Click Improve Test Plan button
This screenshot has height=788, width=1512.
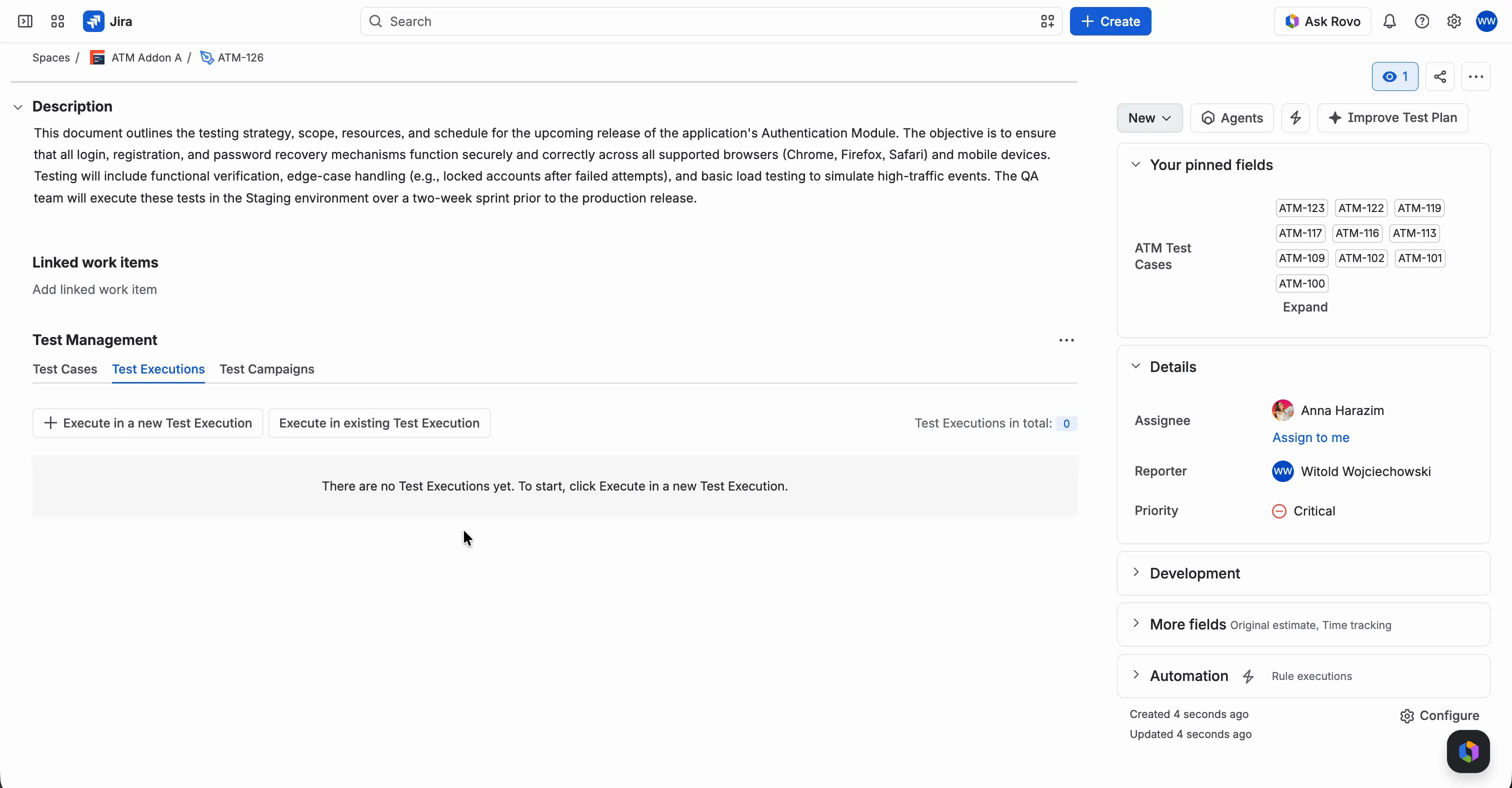(1392, 118)
